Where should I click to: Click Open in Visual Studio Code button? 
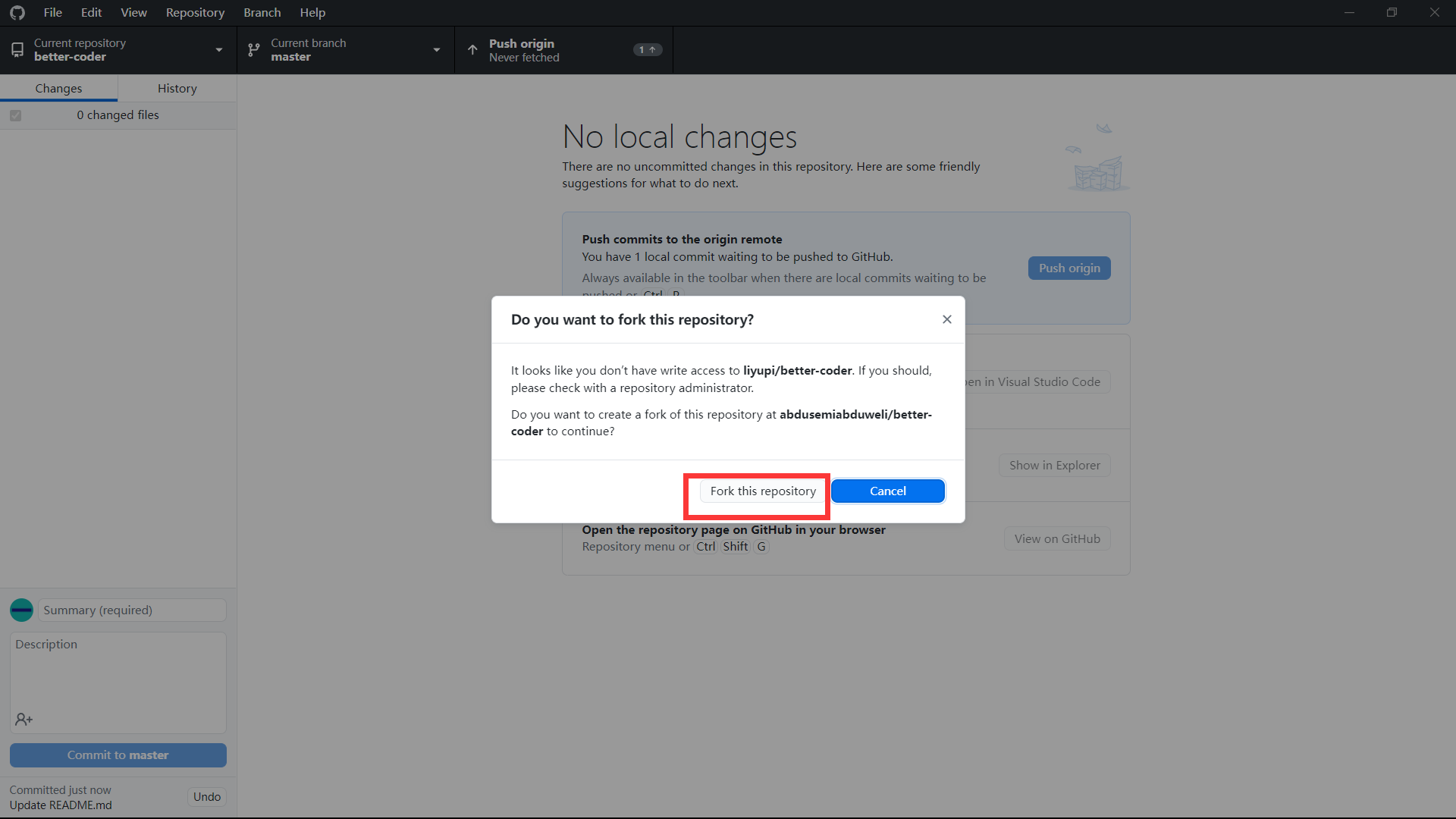tap(1037, 381)
